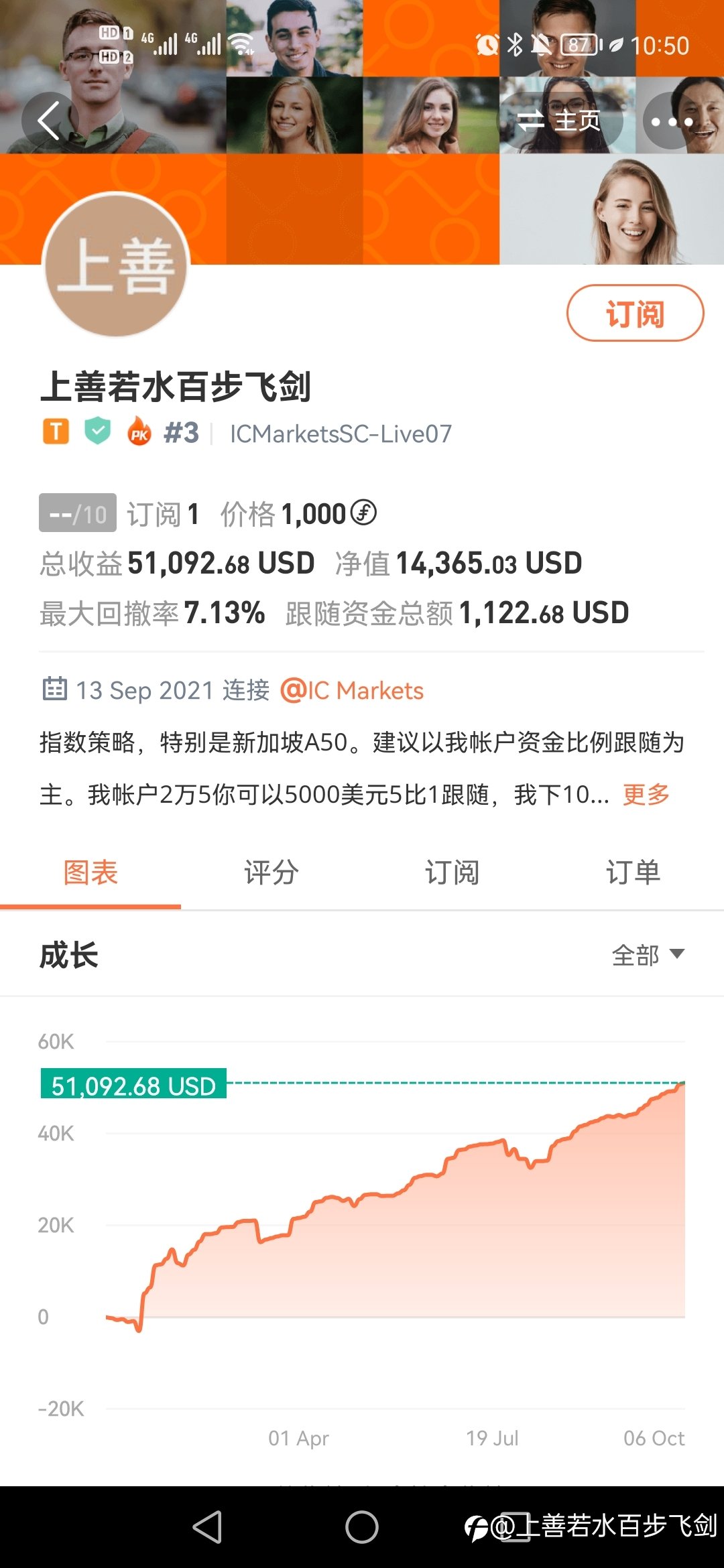This screenshot has height=1568, width=724.
Task: Open the three-dots more menu
Action: point(671,121)
